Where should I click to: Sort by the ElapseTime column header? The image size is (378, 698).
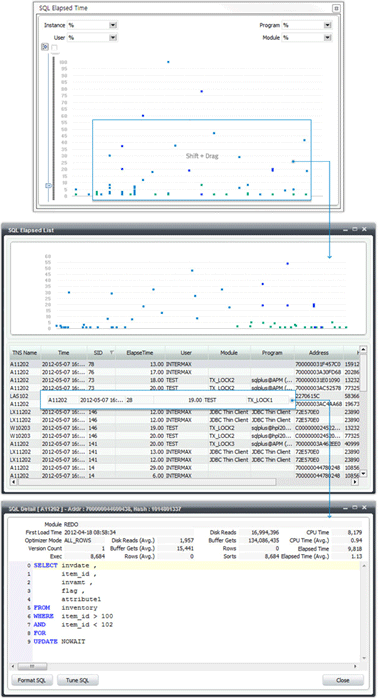tap(140, 353)
